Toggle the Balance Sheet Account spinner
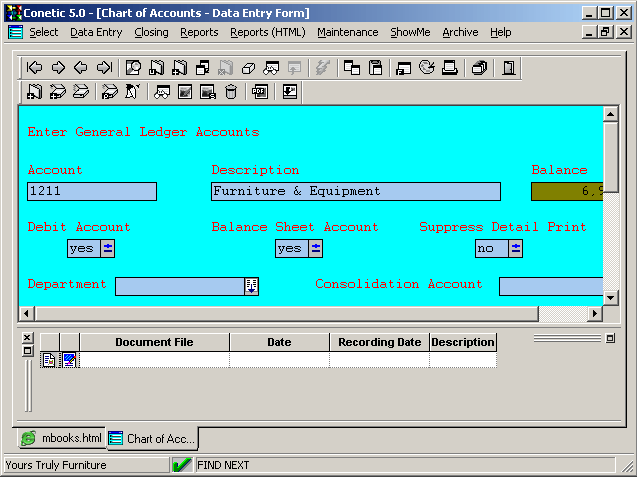The image size is (637, 477). click(316, 248)
